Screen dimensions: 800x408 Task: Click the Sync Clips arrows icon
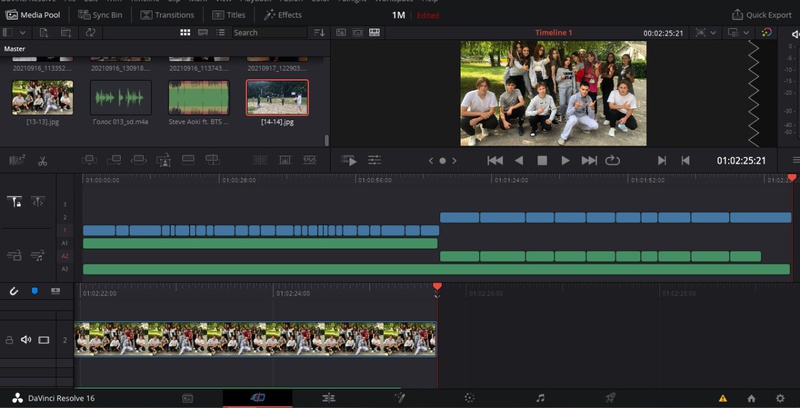tap(90, 33)
